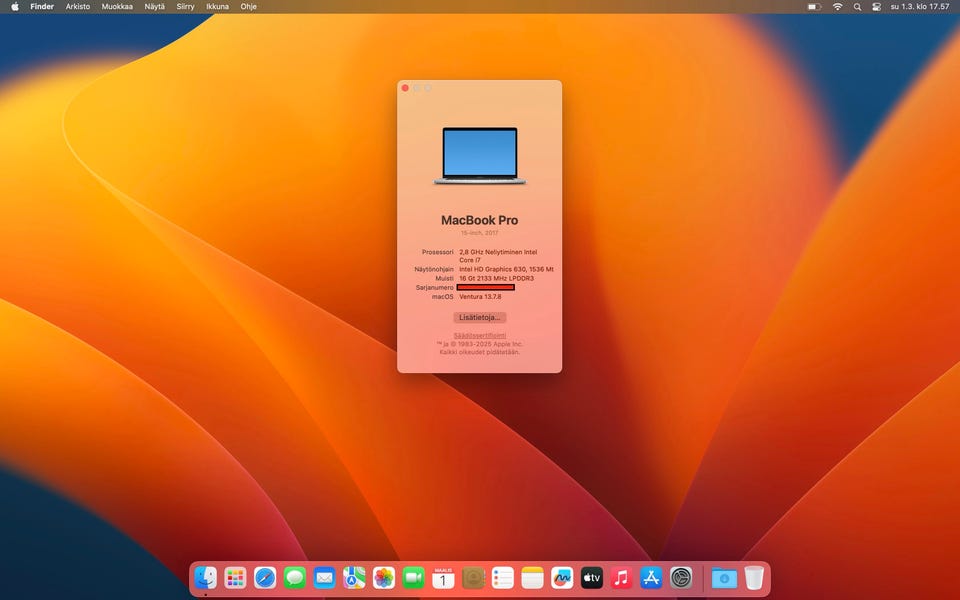Image resolution: width=960 pixels, height=600 pixels.
Task: Launch Freeform from the dock
Action: tap(562, 577)
